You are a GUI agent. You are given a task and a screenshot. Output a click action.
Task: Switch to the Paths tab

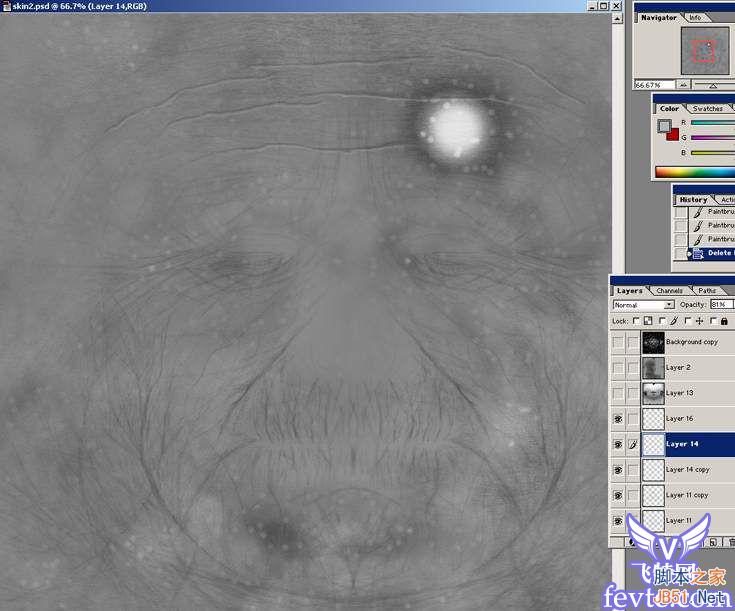[x=707, y=291]
